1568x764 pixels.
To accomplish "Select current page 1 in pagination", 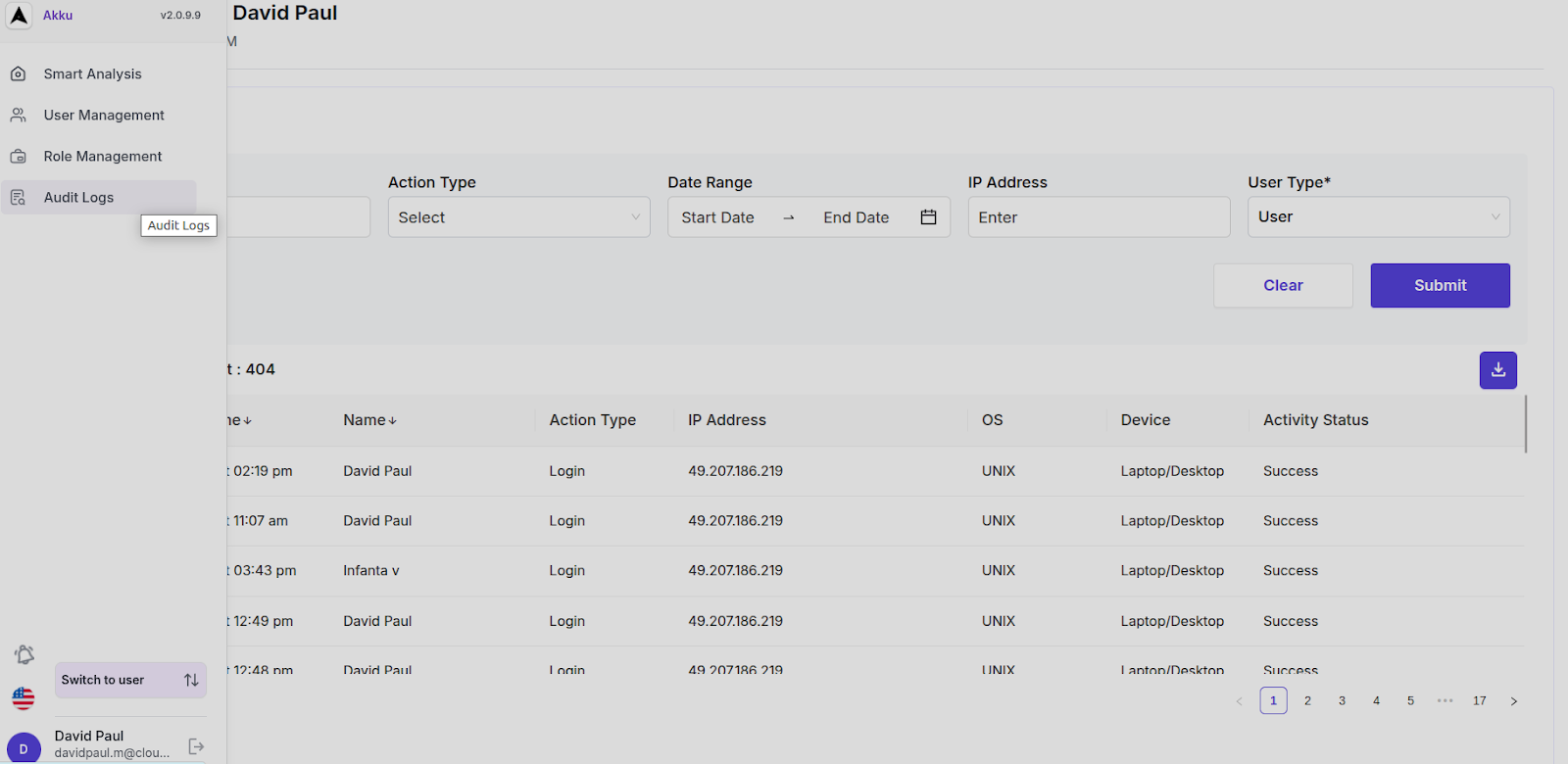I will [x=1273, y=701].
